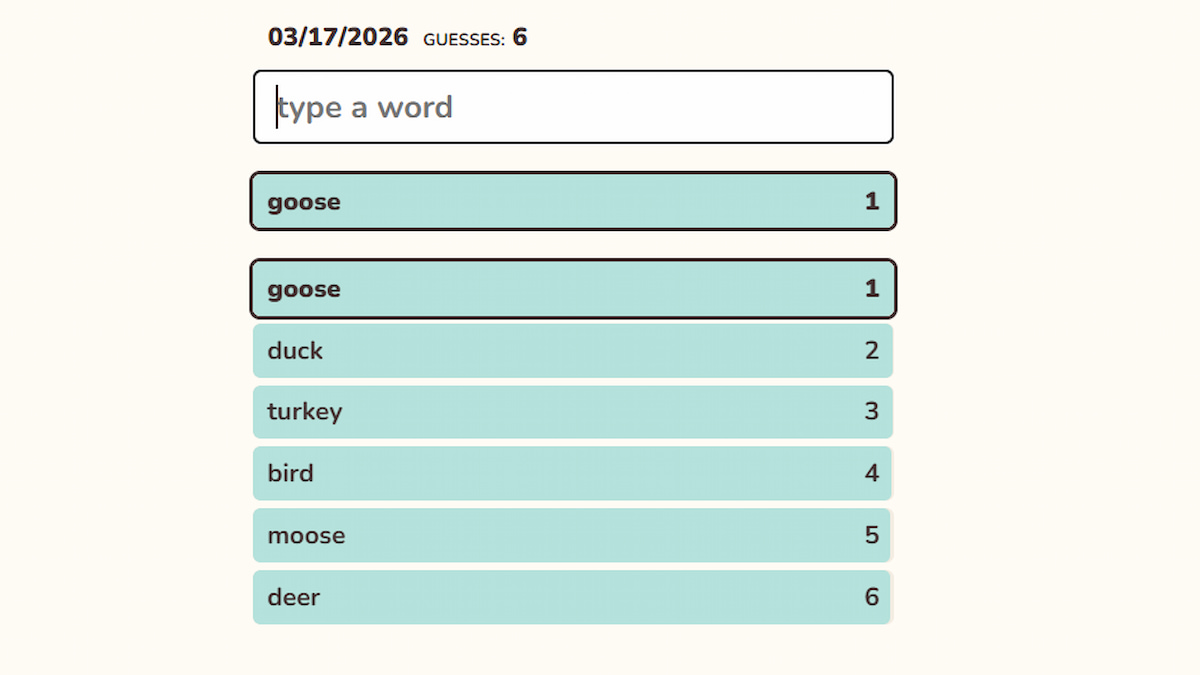Focus the "type a word" input field
This screenshot has height=675, width=1200.
(x=572, y=107)
